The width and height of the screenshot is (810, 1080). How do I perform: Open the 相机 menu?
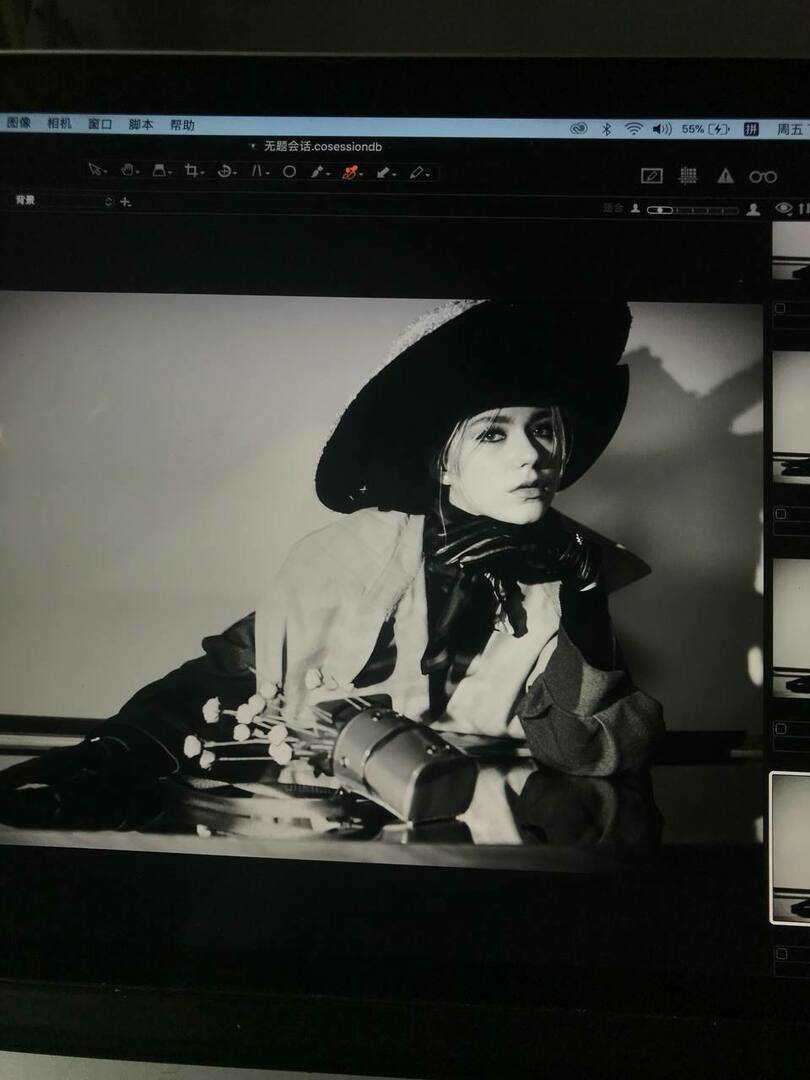[x=59, y=123]
